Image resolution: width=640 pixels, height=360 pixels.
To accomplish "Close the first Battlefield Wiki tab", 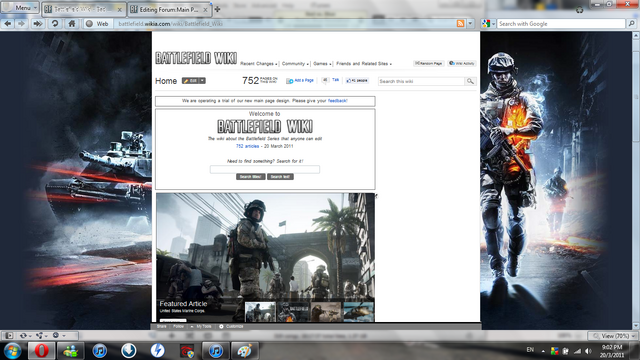I will (x=120, y=10).
